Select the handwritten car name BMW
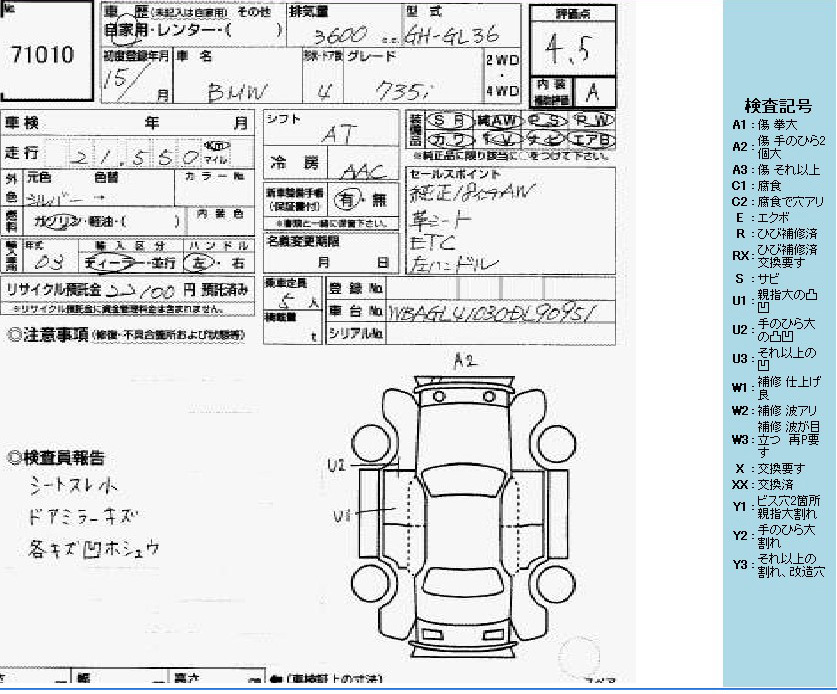Image resolution: width=837 pixels, height=694 pixels. (237, 92)
